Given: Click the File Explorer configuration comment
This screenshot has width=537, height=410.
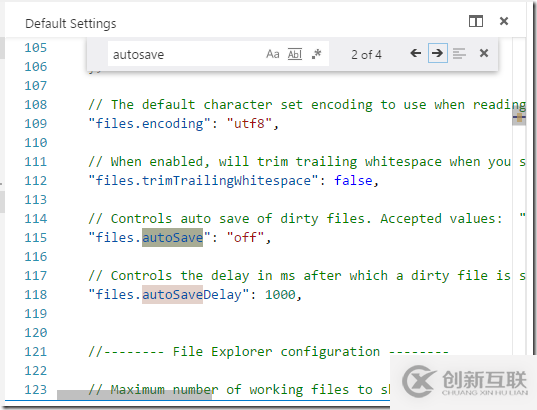Looking at the screenshot, I should 268,352.
